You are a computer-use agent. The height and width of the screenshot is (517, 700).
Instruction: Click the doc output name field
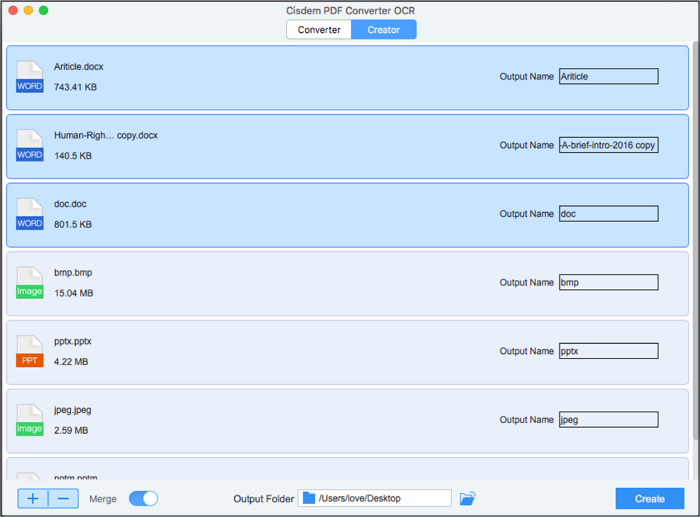608,214
